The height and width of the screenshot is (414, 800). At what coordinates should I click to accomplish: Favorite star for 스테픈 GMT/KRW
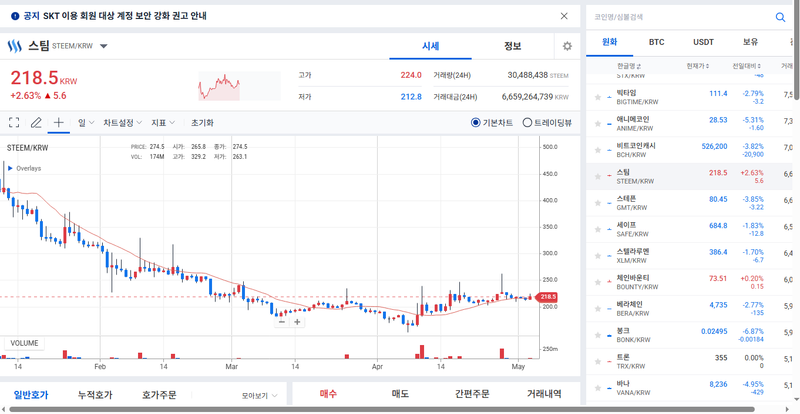(597, 203)
